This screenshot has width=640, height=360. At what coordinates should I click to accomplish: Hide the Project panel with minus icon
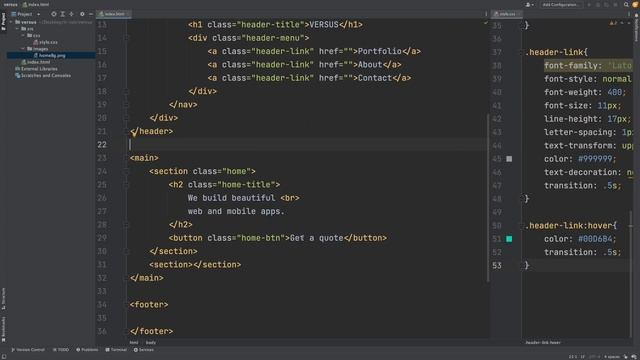point(91,14)
